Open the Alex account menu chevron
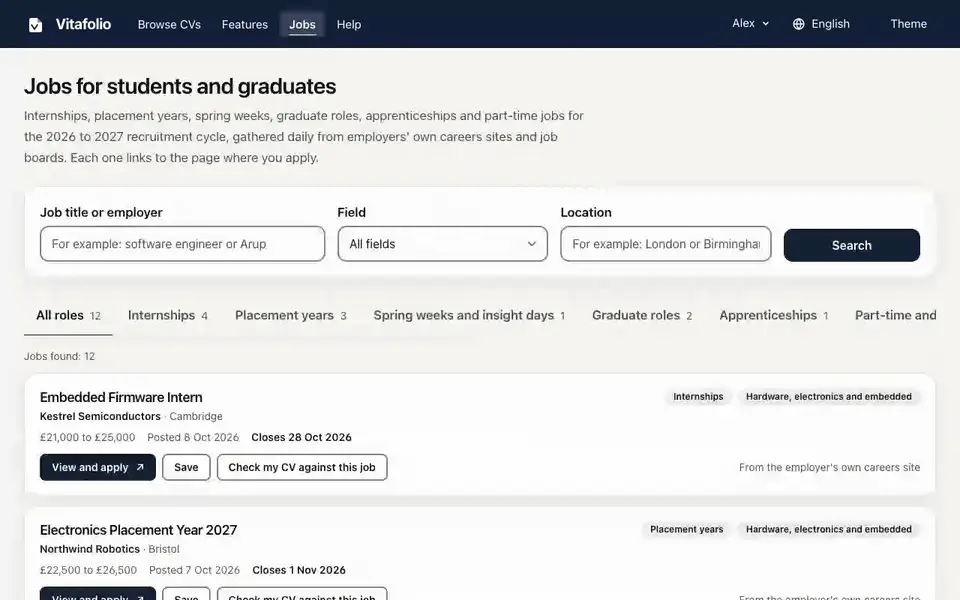This screenshot has width=960, height=600. 765,24
